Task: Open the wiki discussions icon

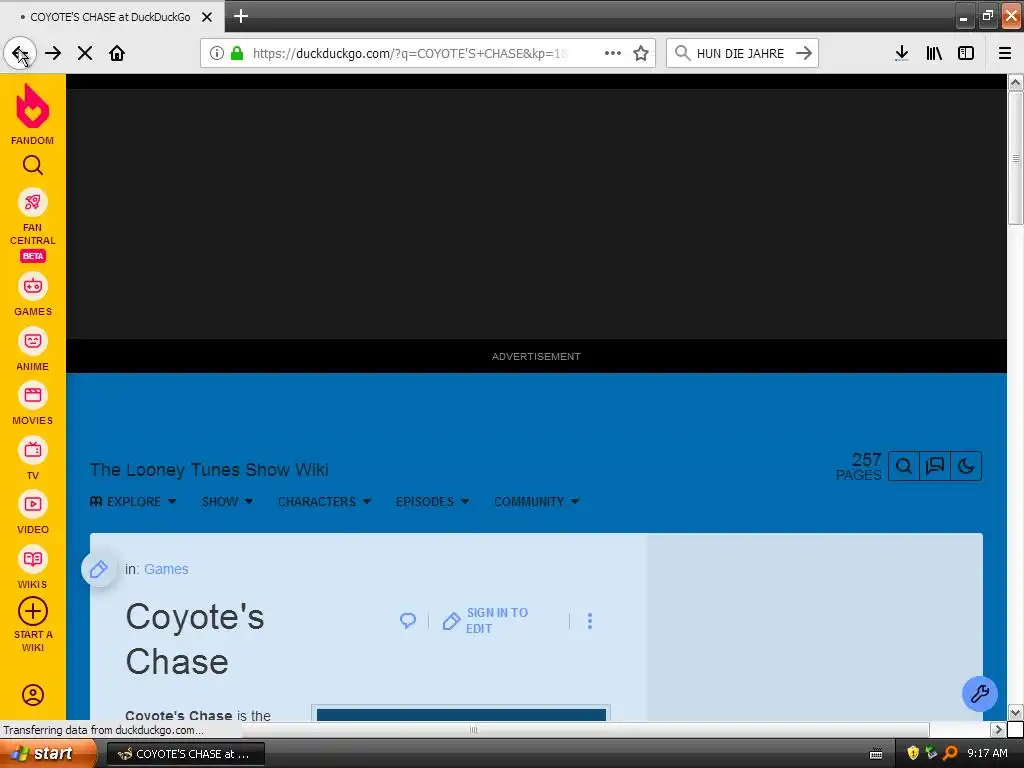Action: [935, 466]
